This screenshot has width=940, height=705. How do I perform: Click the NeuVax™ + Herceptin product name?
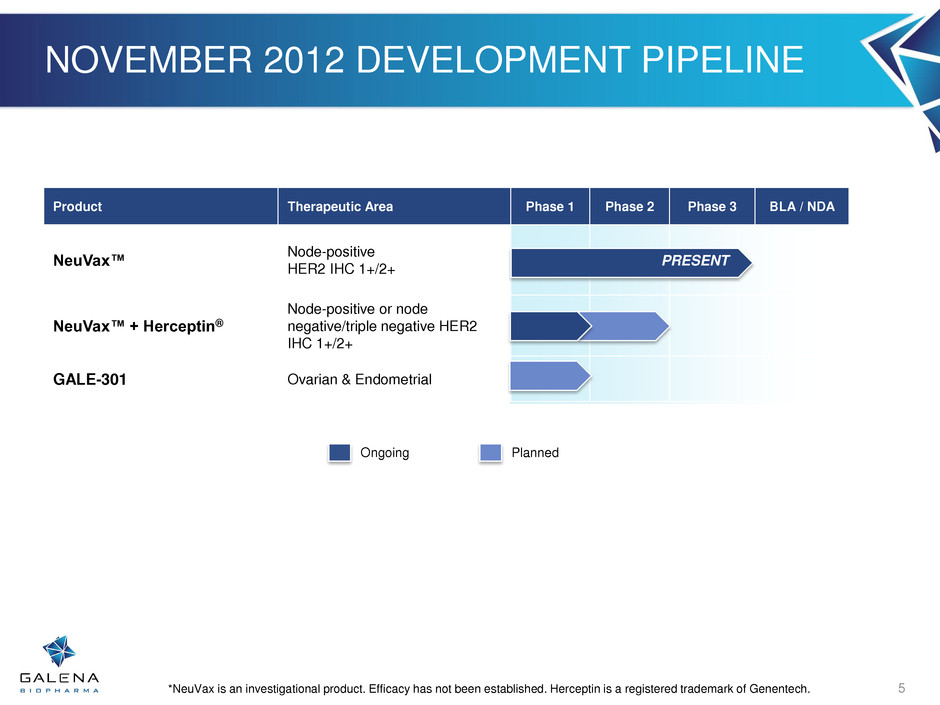tap(138, 326)
